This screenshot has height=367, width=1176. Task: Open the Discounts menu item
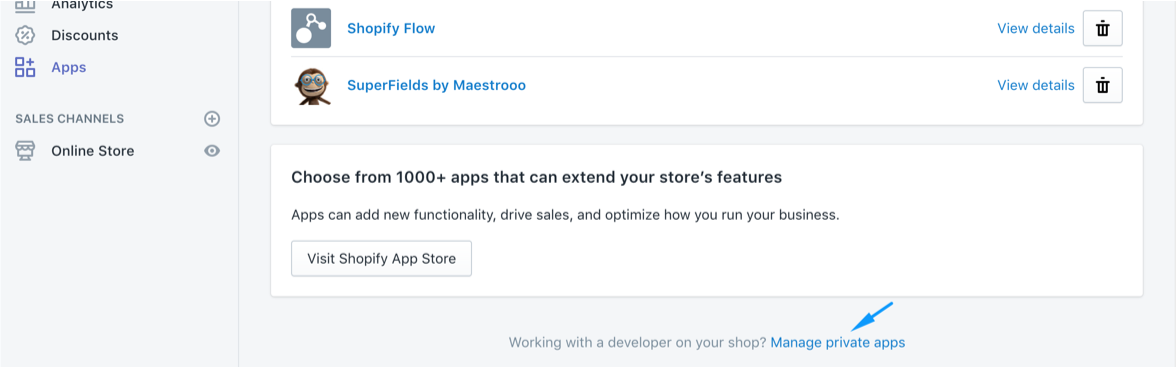(x=85, y=35)
